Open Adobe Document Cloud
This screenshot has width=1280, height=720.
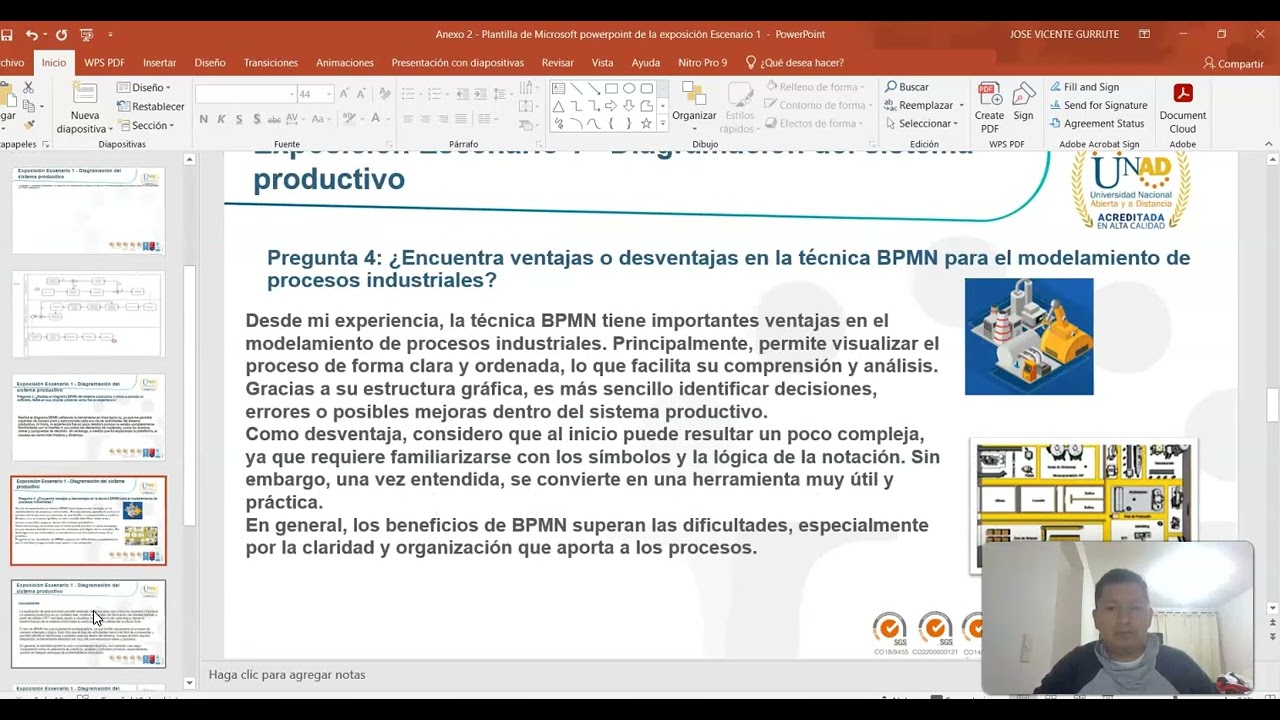coord(1183,107)
